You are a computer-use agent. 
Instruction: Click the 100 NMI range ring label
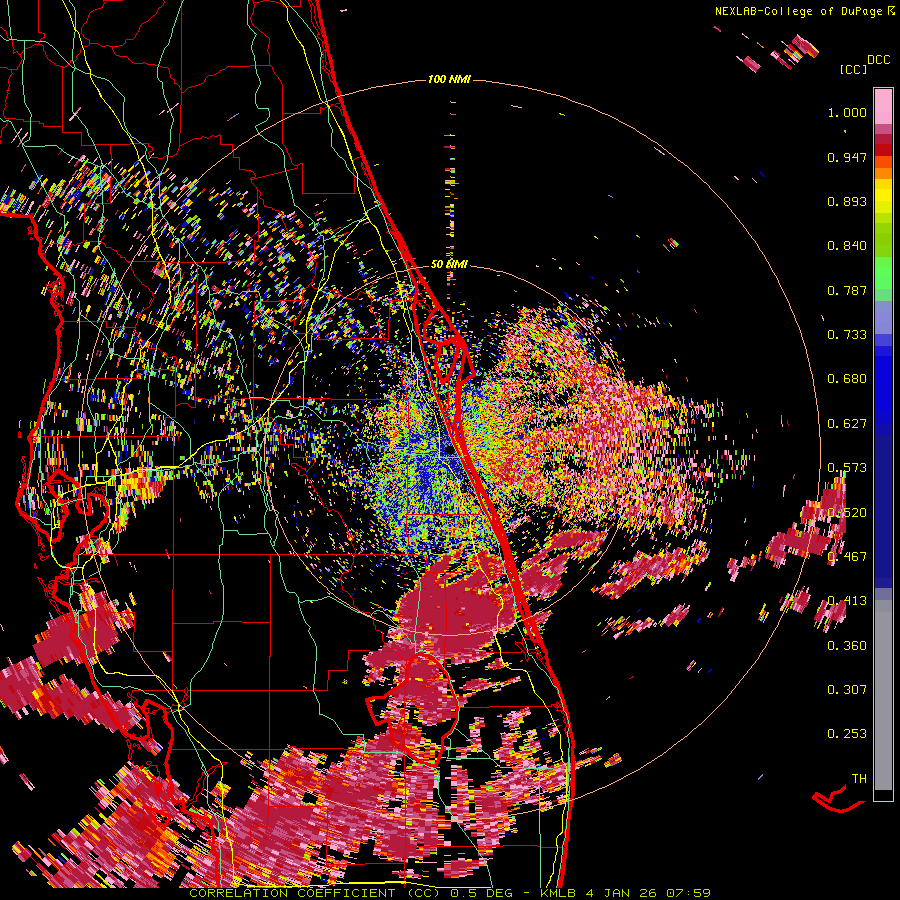(x=449, y=79)
